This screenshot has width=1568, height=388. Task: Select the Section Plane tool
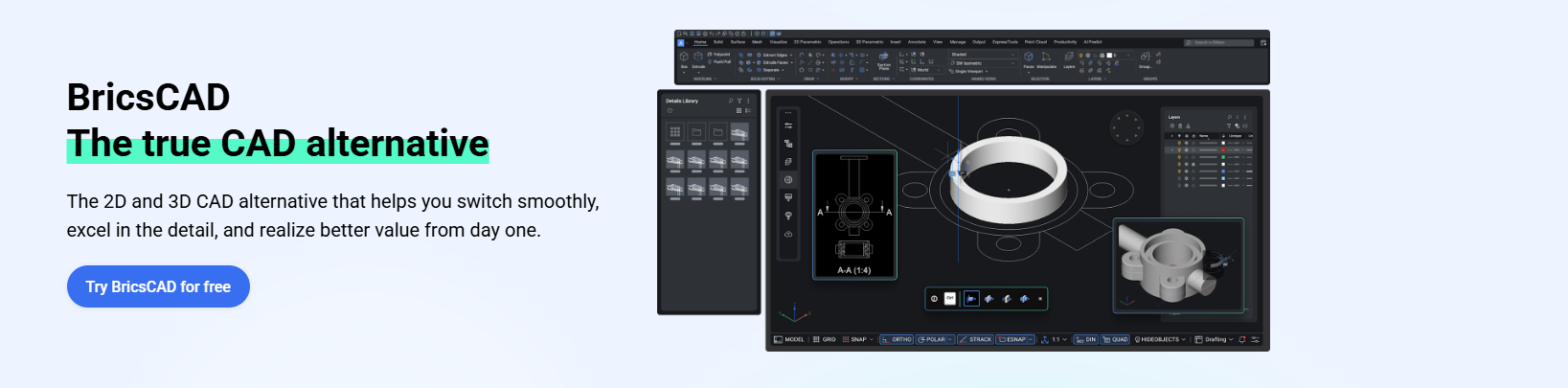(884, 60)
